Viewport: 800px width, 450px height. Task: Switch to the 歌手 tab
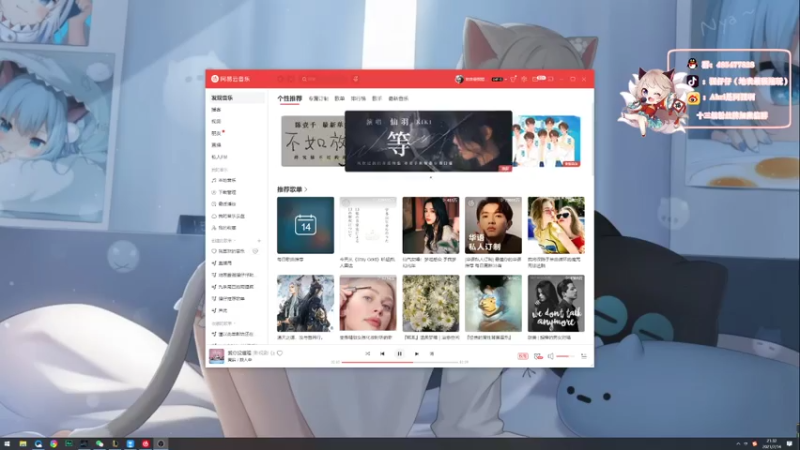pyautogui.click(x=377, y=98)
